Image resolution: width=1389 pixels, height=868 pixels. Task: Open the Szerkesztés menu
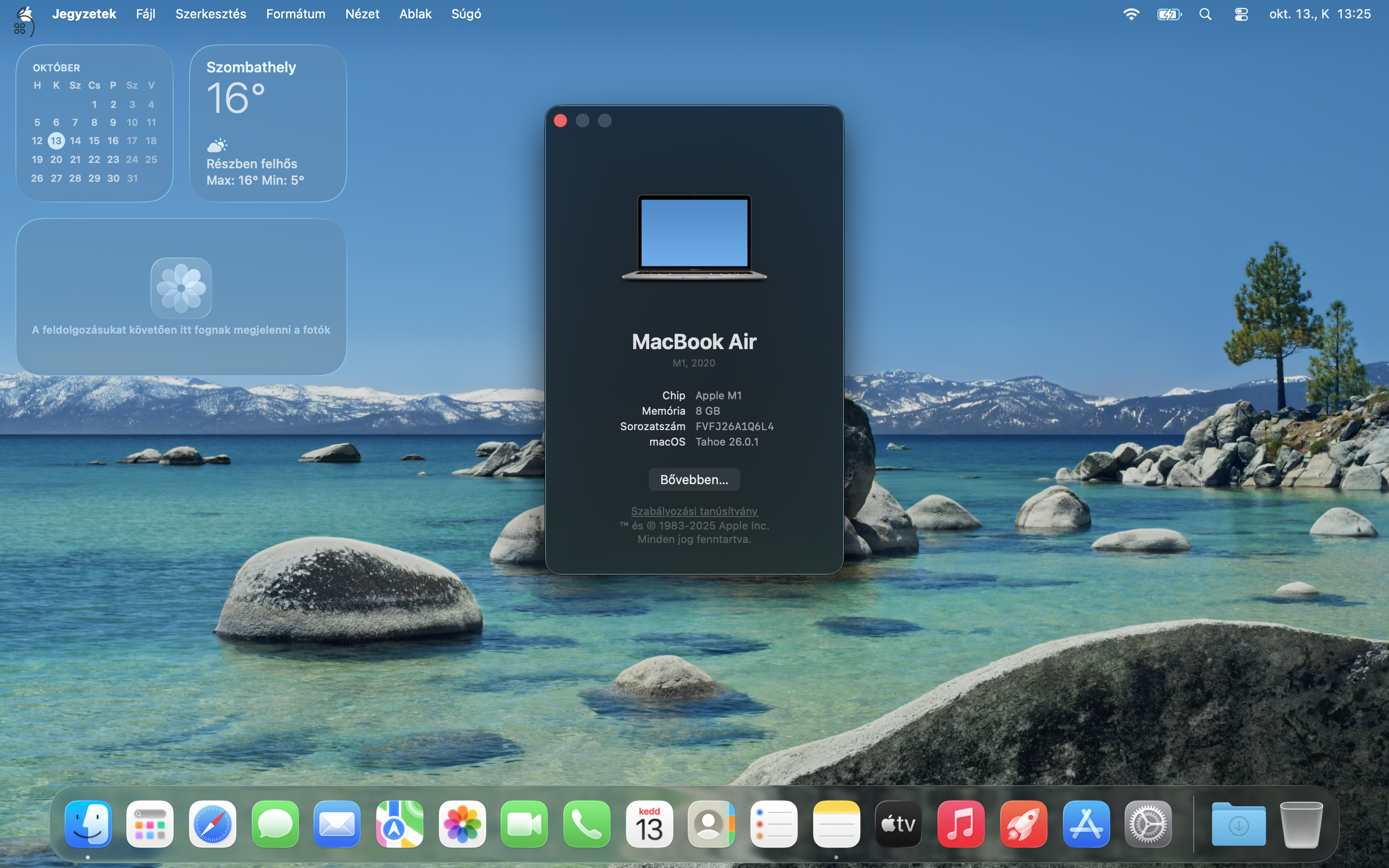coord(211,14)
